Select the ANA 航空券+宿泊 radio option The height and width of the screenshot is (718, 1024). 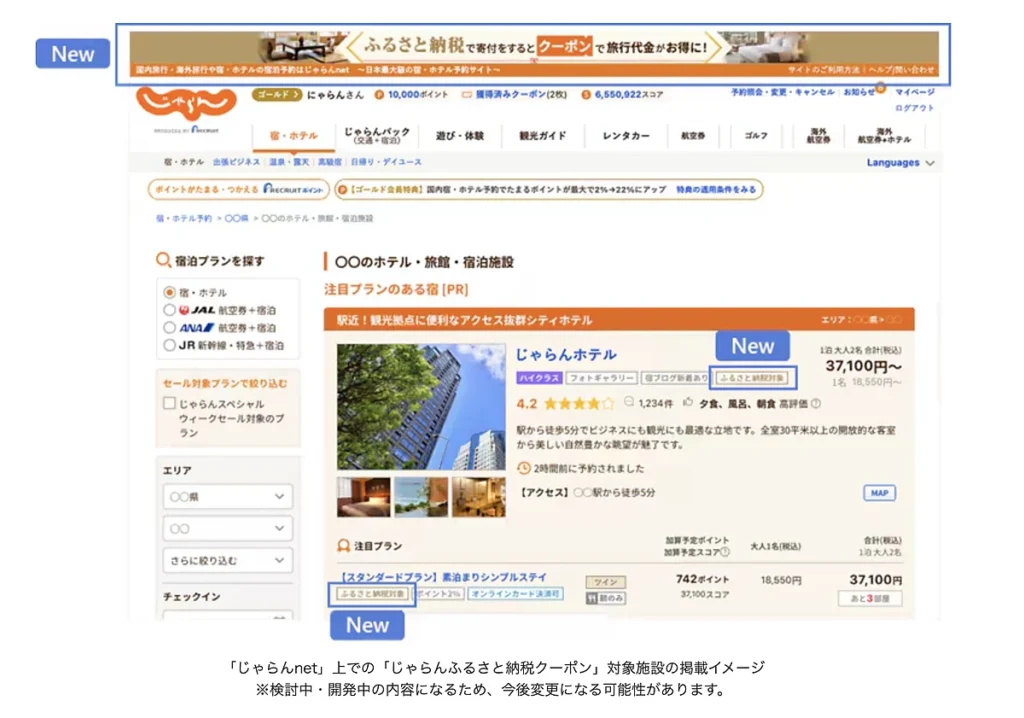[x=169, y=327]
